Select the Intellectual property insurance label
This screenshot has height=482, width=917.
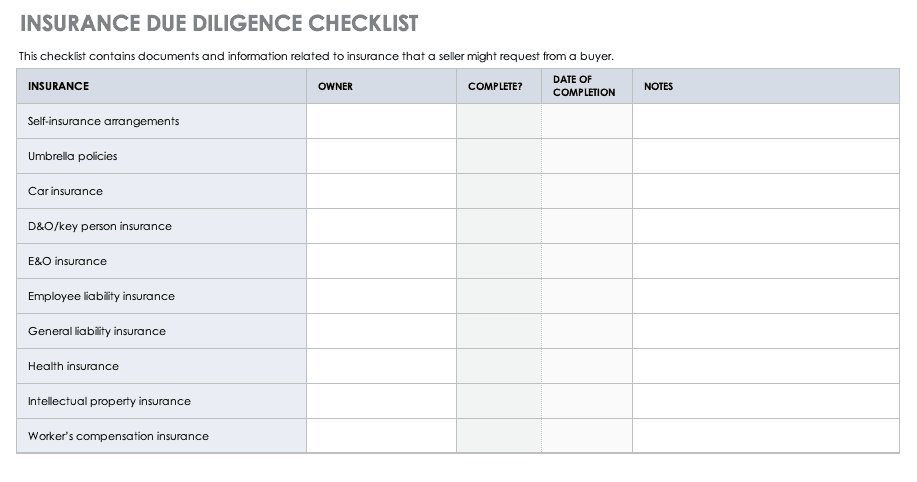[x=109, y=401]
